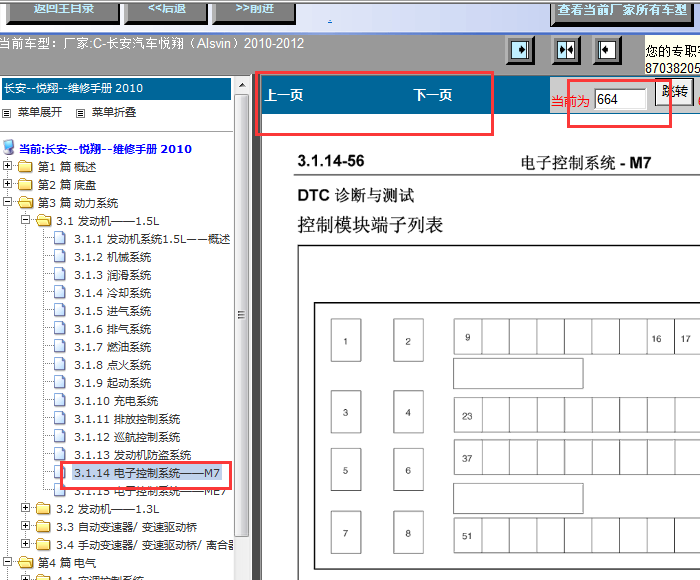Click terminal box 1 in the diagram
700x580 pixels.
(346, 340)
